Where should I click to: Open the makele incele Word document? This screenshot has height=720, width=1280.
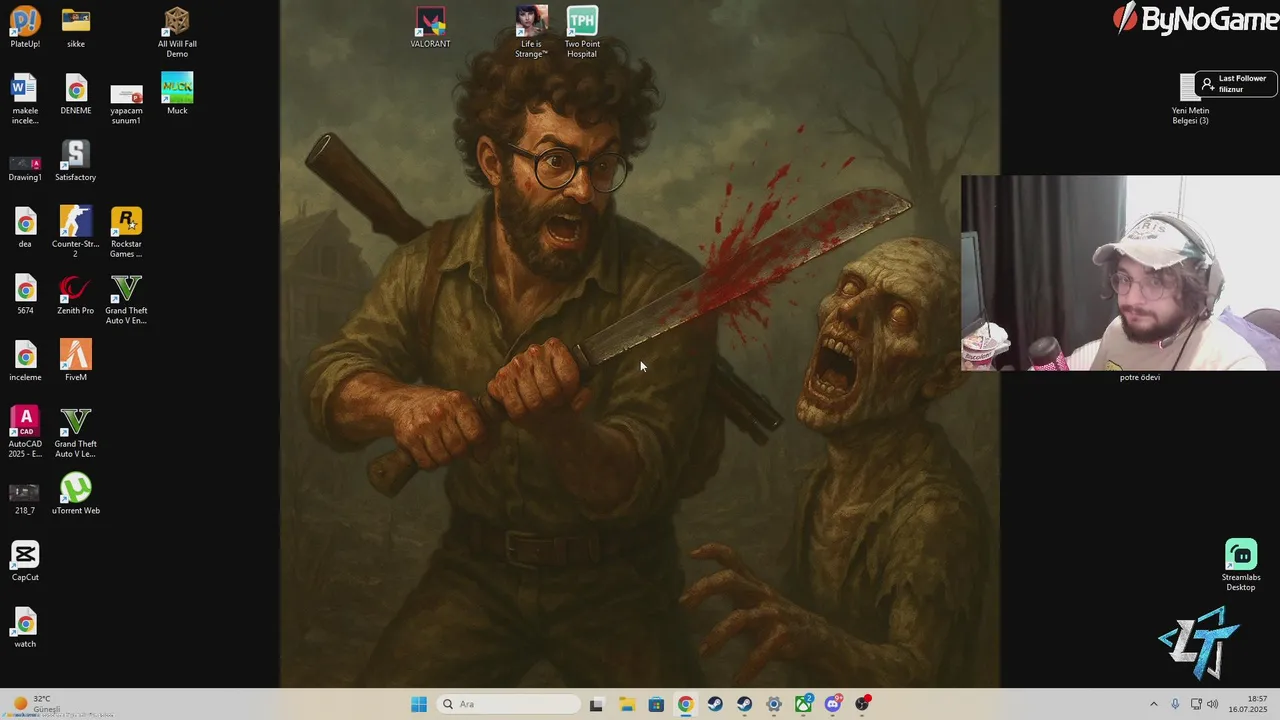tap(25, 99)
